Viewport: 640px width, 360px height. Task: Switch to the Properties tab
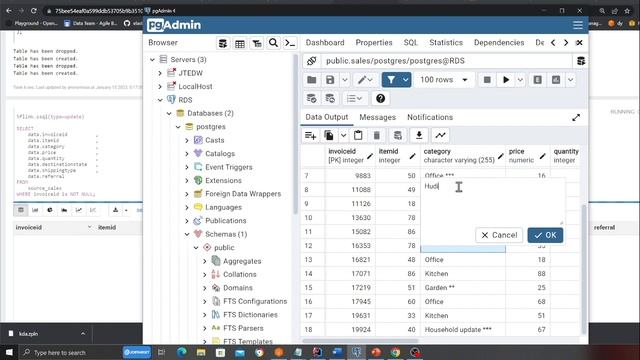coord(373,43)
